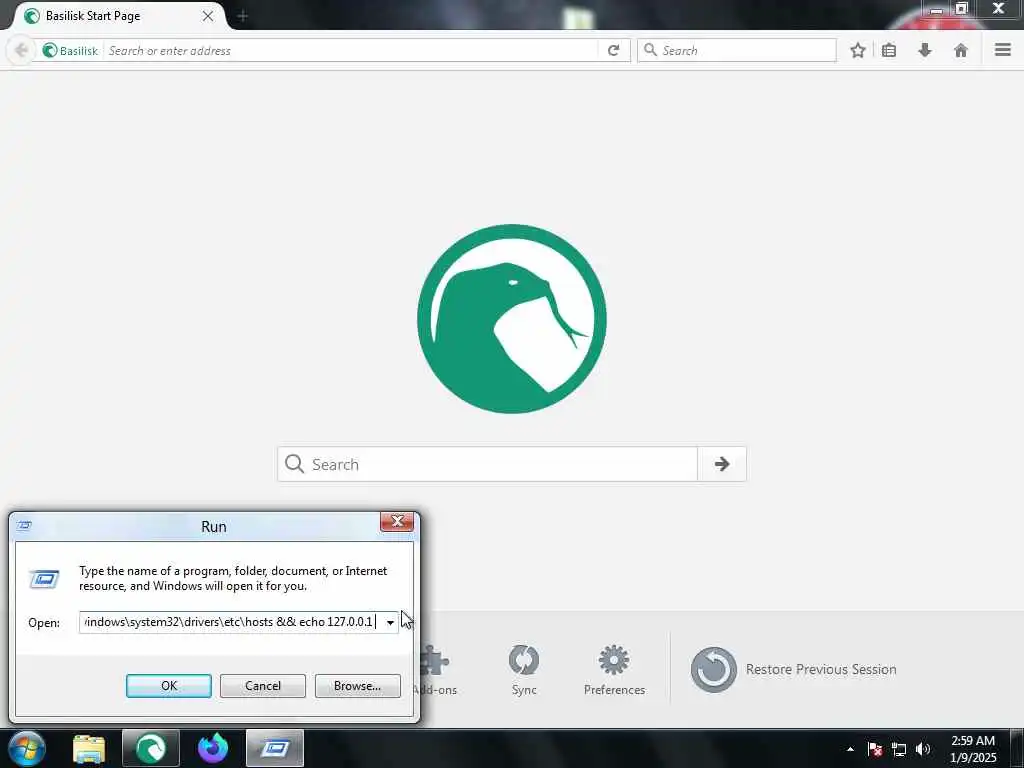Open the volume speaker icon
The width and height of the screenshot is (1024, 768).
pos(923,749)
